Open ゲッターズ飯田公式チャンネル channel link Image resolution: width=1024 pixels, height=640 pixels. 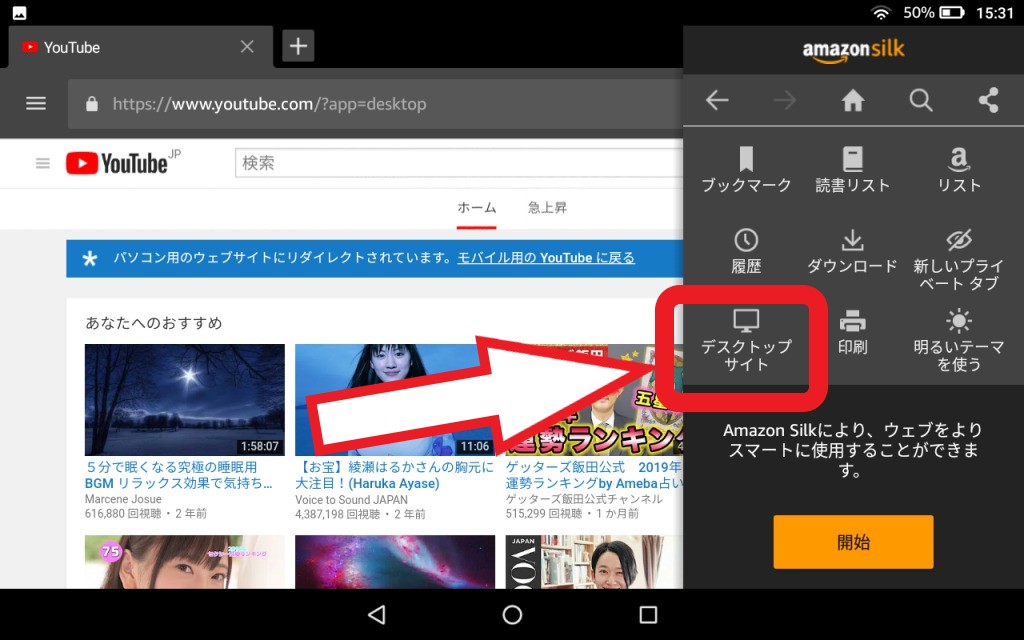pyautogui.click(x=584, y=499)
